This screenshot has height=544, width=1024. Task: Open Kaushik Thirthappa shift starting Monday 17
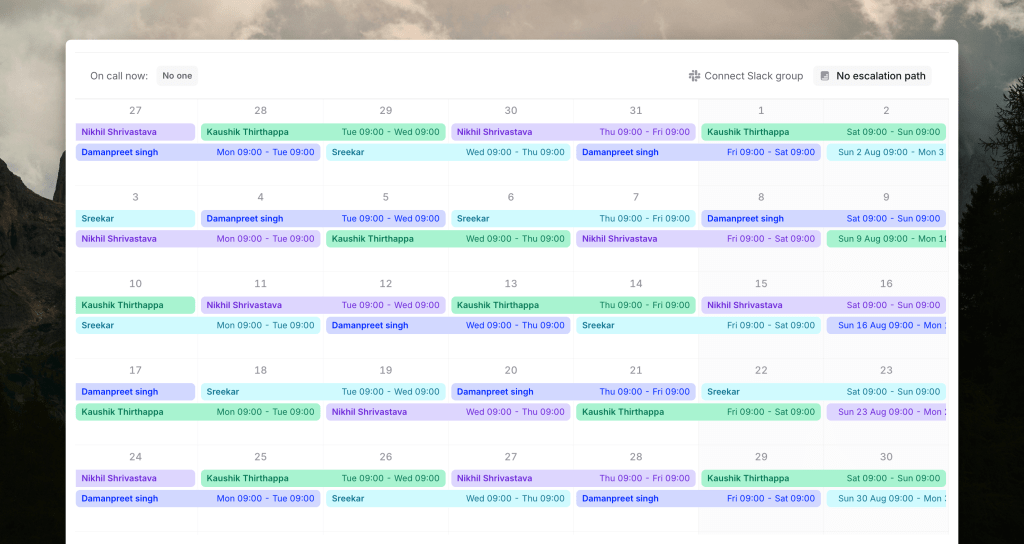pyautogui.click(x=198, y=412)
